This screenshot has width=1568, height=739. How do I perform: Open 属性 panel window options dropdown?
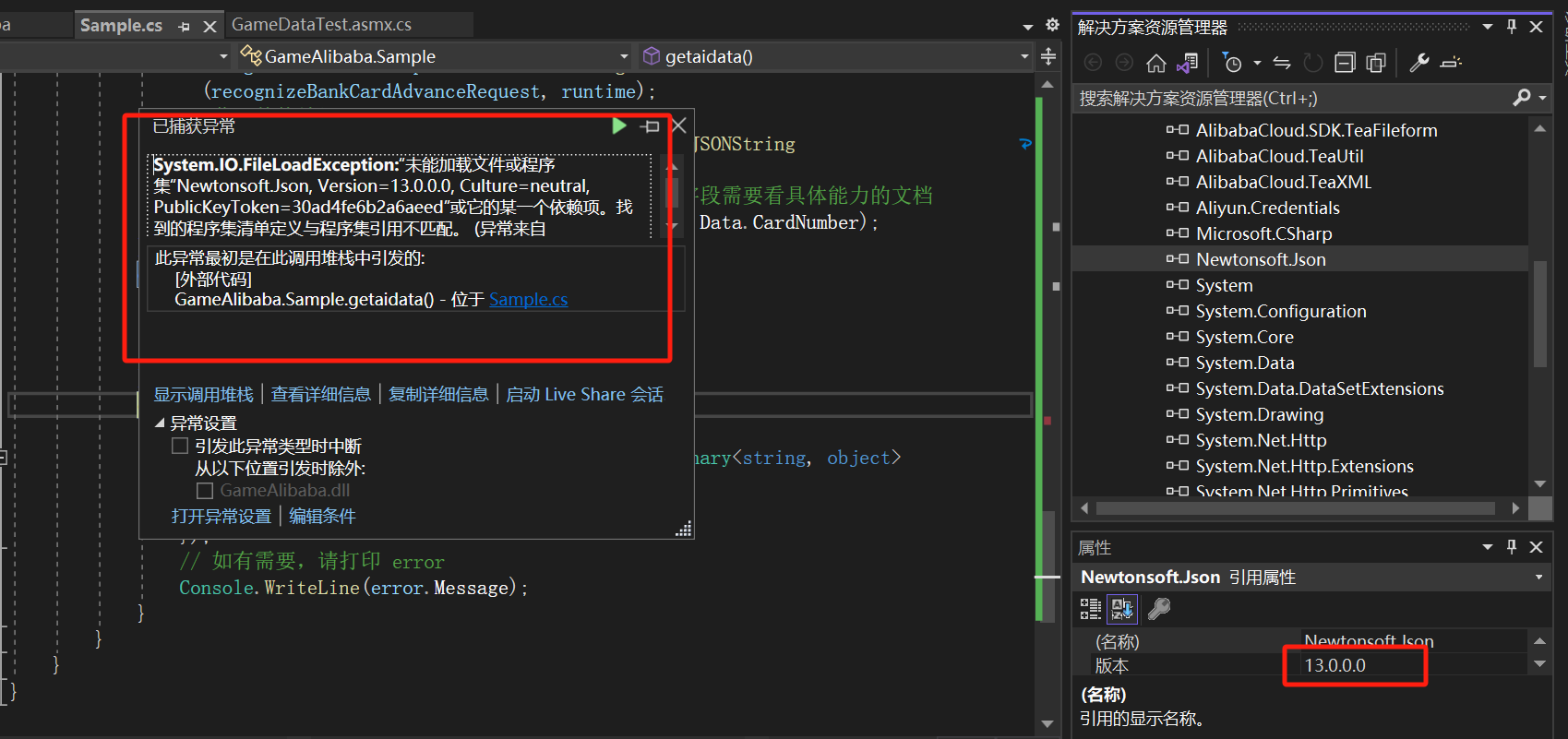coord(1488,547)
